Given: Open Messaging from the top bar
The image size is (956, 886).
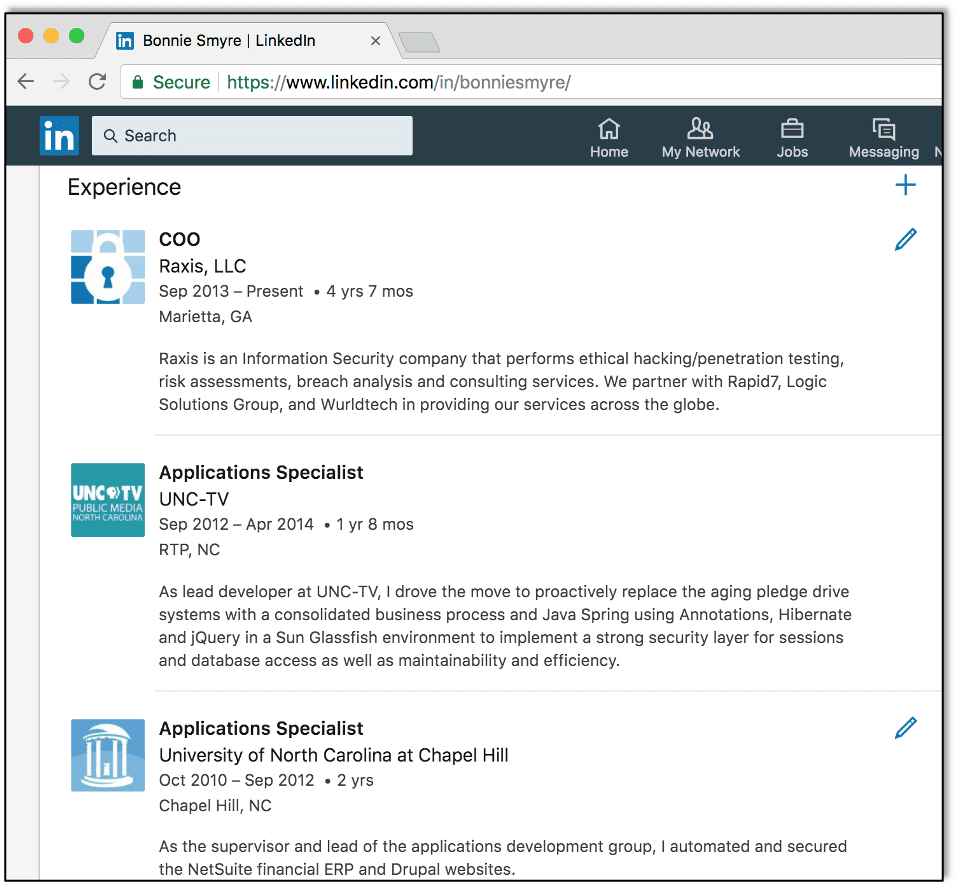Looking at the screenshot, I should [883, 136].
